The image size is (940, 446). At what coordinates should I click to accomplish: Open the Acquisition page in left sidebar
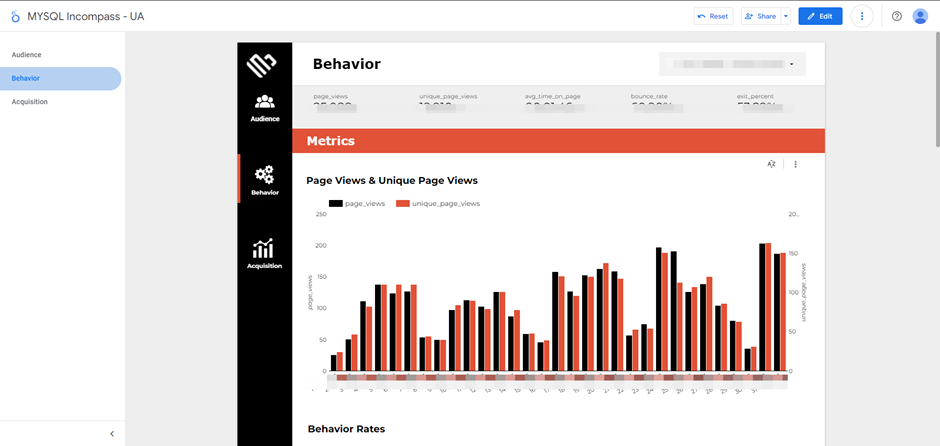coord(29,102)
